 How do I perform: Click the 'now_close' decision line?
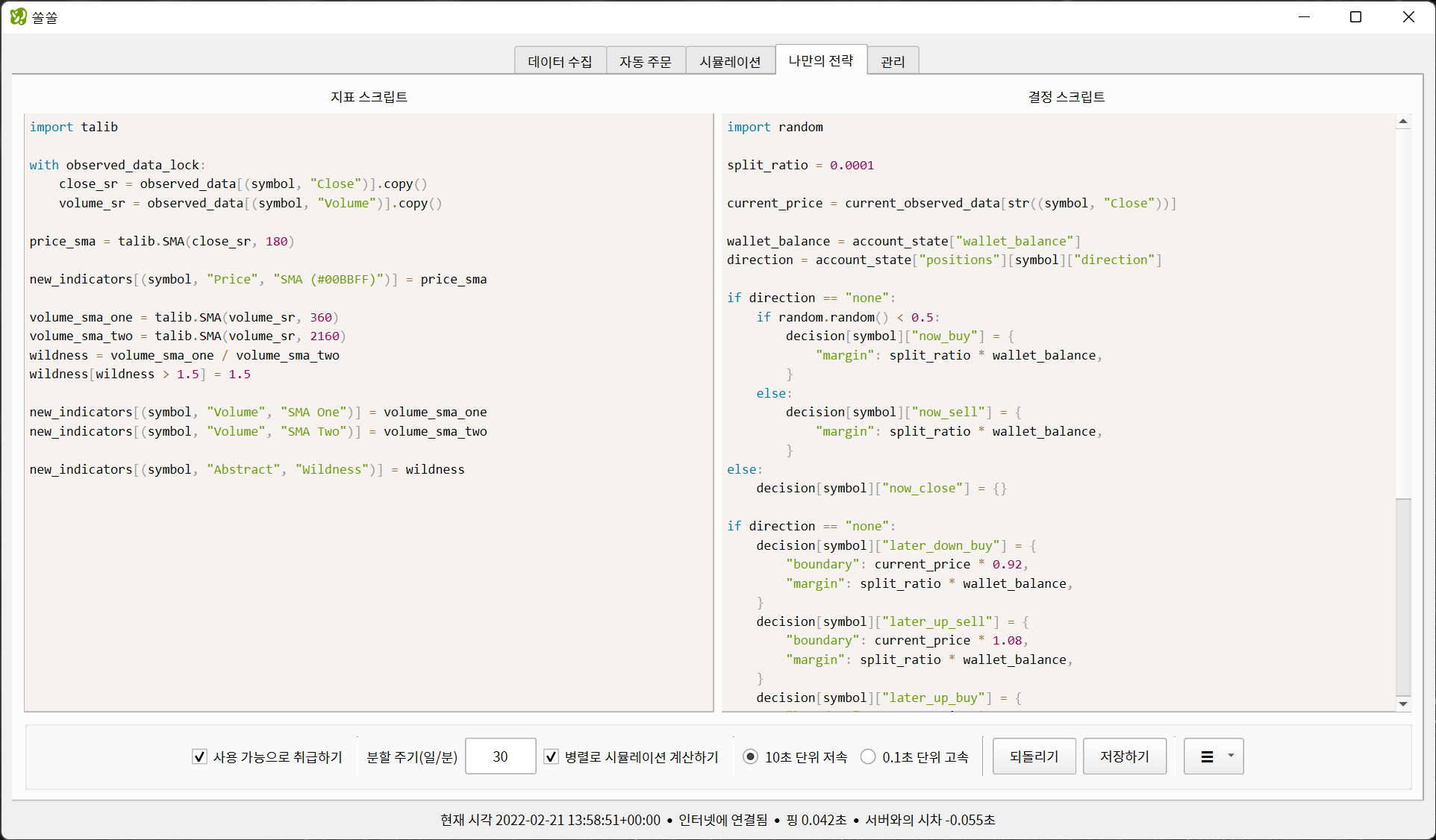coord(881,488)
